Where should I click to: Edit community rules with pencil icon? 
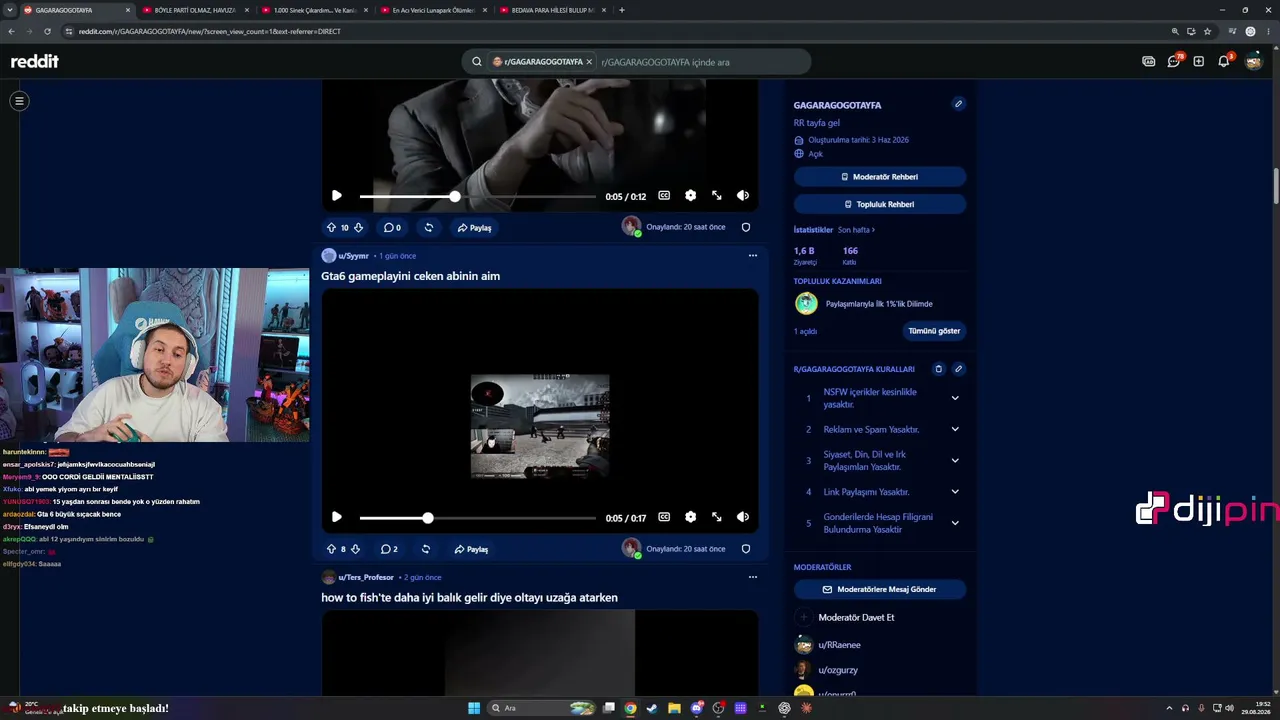click(x=958, y=369)
